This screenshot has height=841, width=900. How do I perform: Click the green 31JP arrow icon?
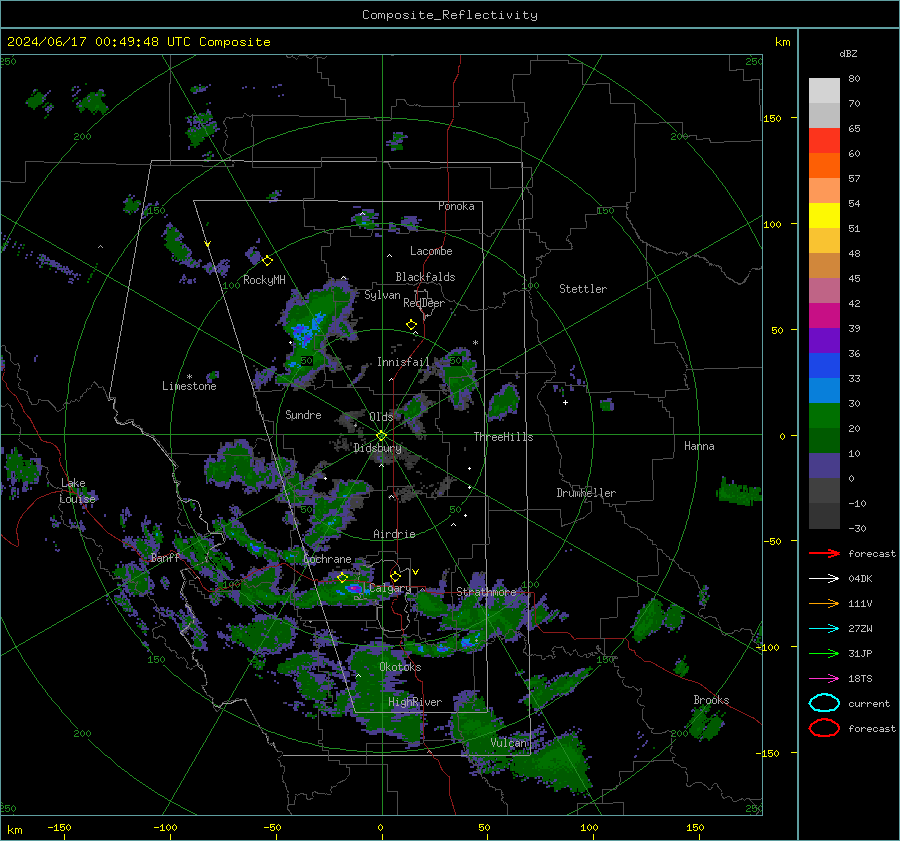pyautogui.click(x=824, y=653)
